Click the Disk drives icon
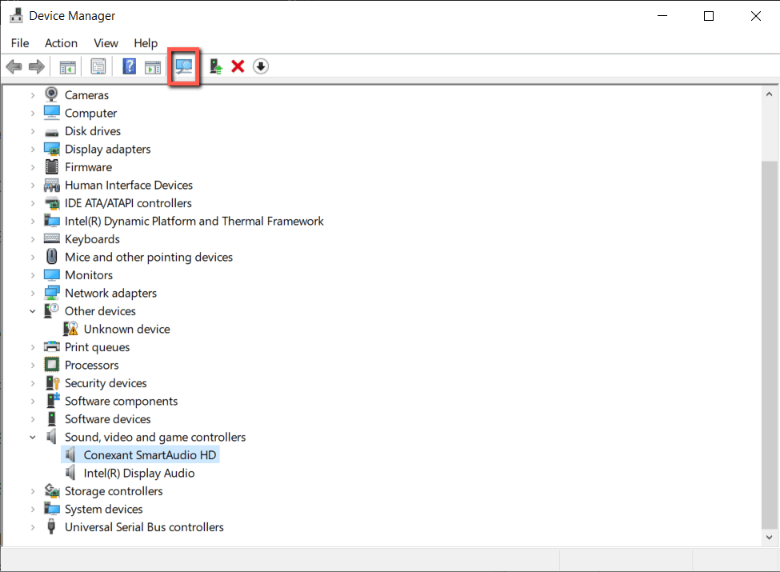780x572 pixels. pos(51,132)
